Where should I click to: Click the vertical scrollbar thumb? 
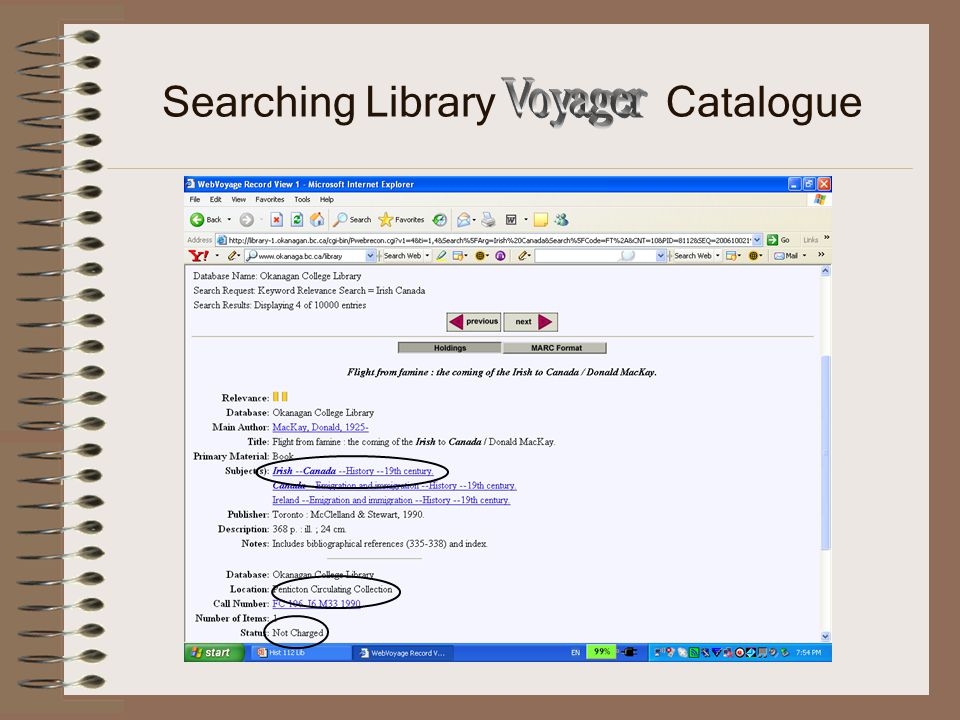tap(825, 453)
